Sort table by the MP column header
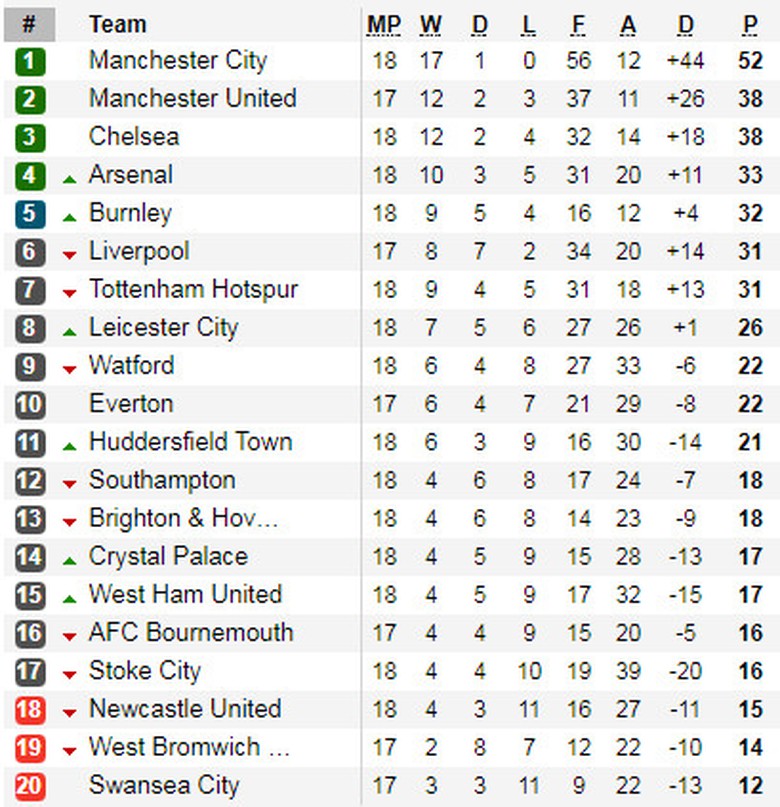780x807 pixels. [x=383, y=24]
